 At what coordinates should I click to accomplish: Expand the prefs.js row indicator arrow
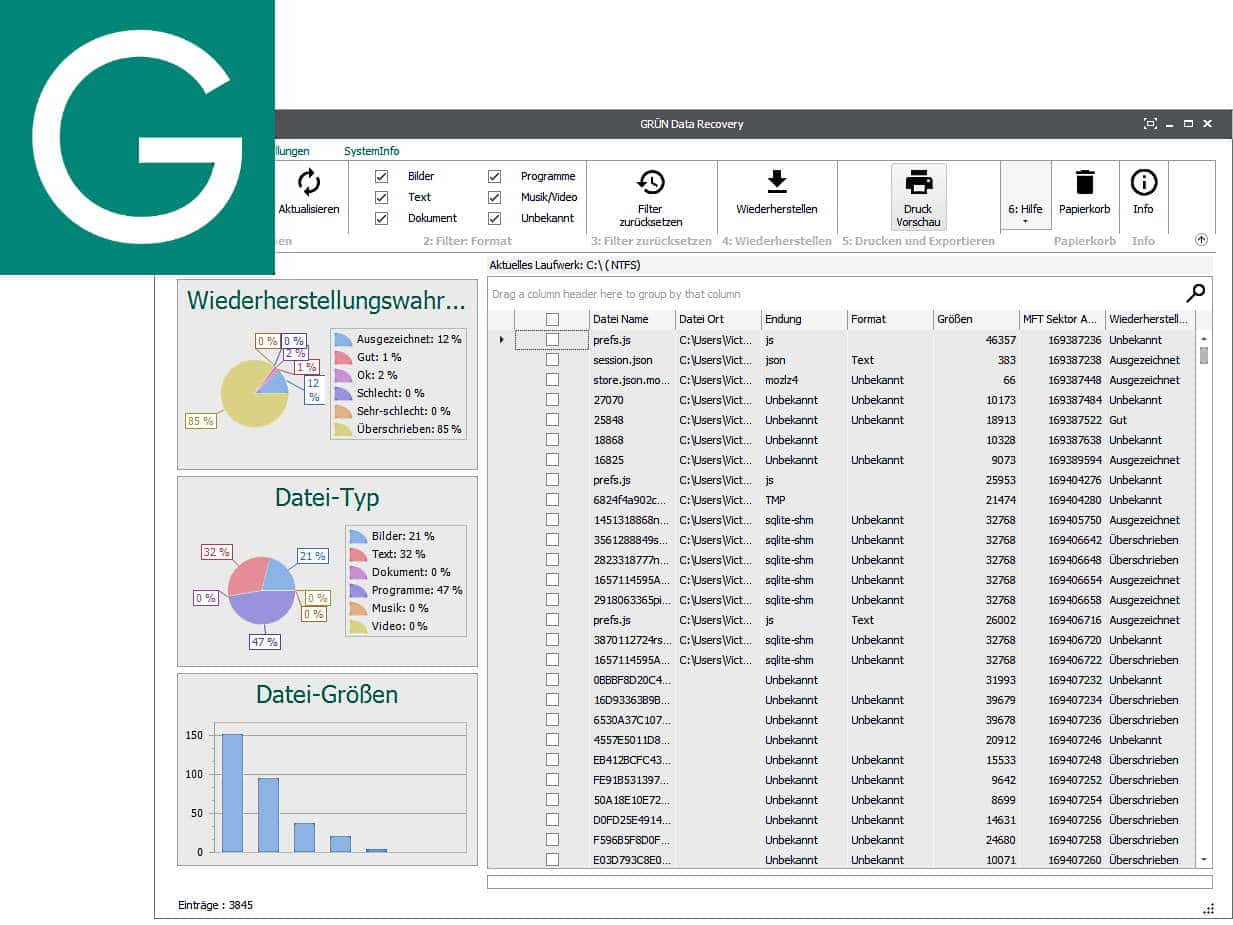coord(501,340)
